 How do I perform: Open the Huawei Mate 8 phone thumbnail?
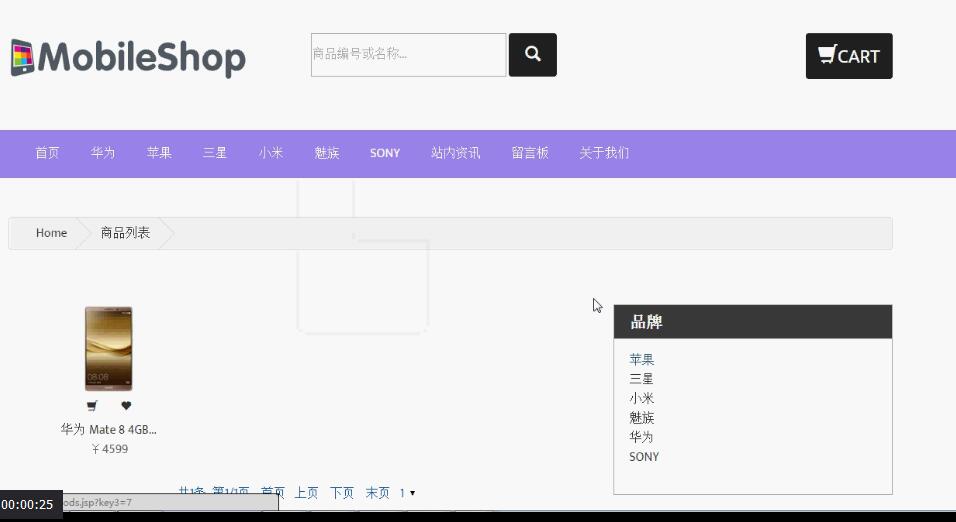[x=109, y=348]
